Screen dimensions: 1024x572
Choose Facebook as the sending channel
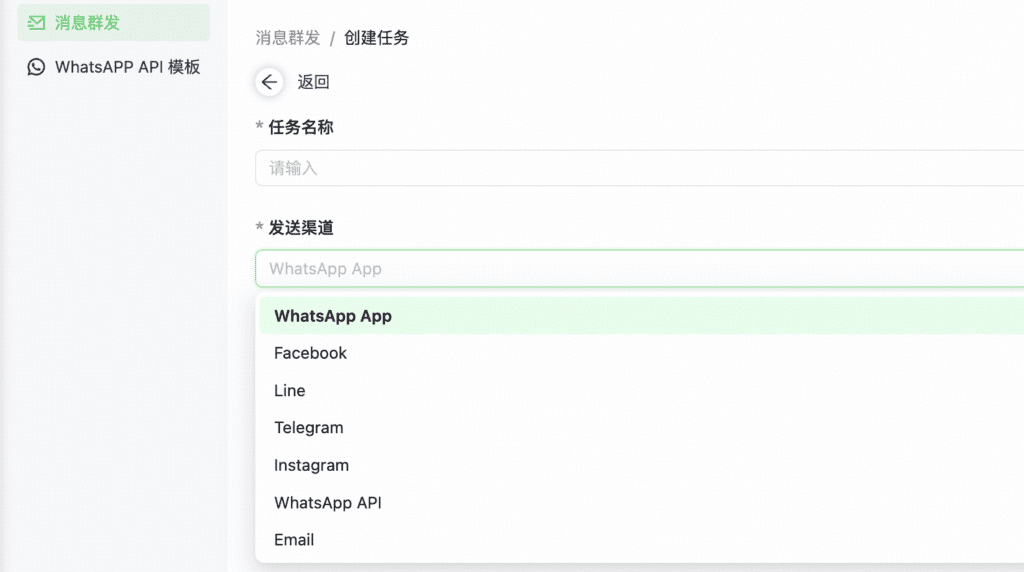tap(310, 353)
